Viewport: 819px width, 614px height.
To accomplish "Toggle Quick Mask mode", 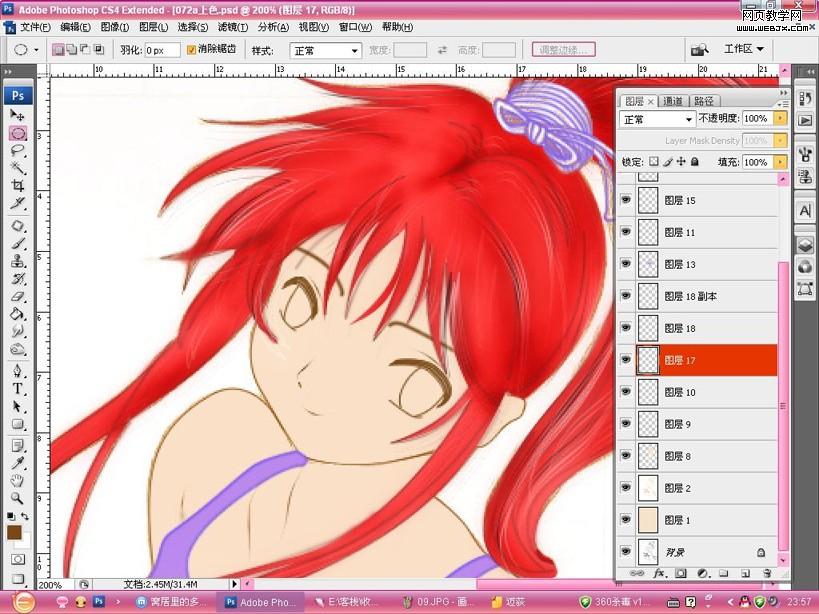I will 18,560.
